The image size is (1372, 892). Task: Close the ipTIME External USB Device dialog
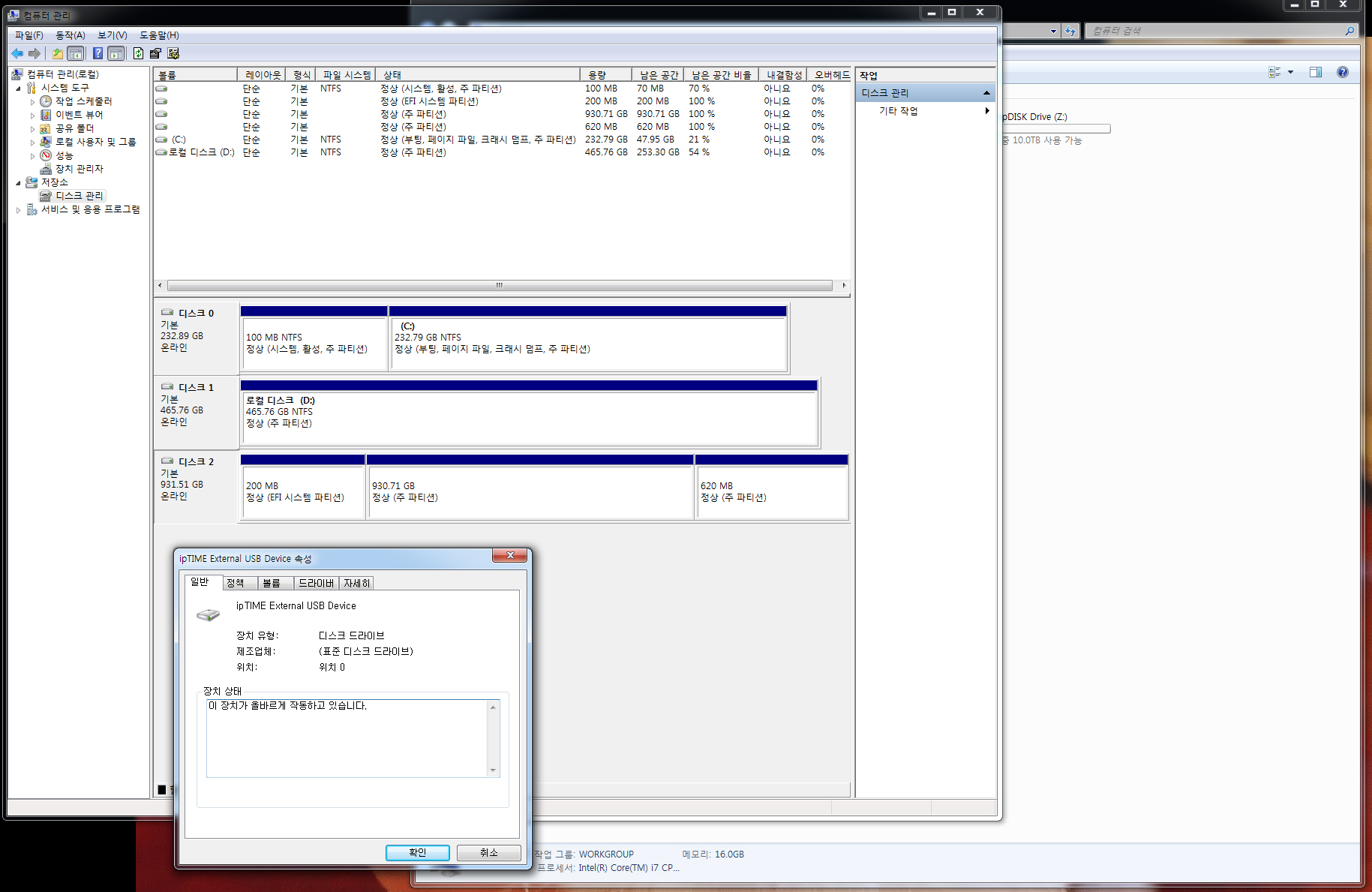click(510, 555)
